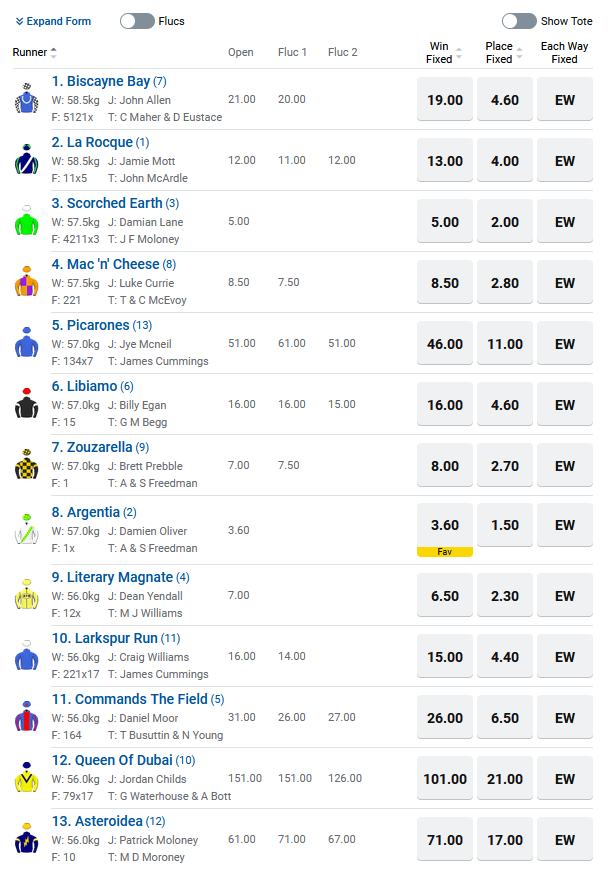Click Mac 'n' Cheese's silks icon

pyautogui.click(x=26, y=282)
